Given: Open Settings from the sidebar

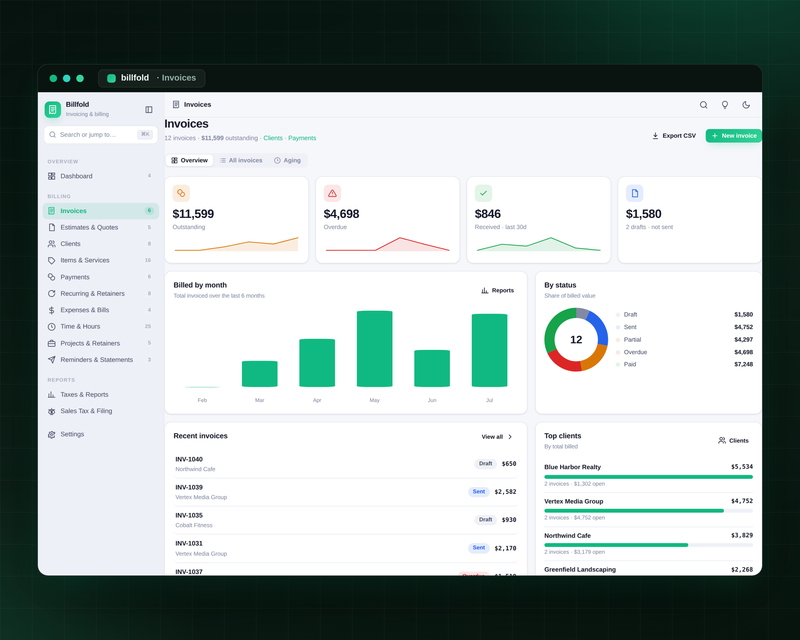Looking at the screenshot, I should [101, 434].
